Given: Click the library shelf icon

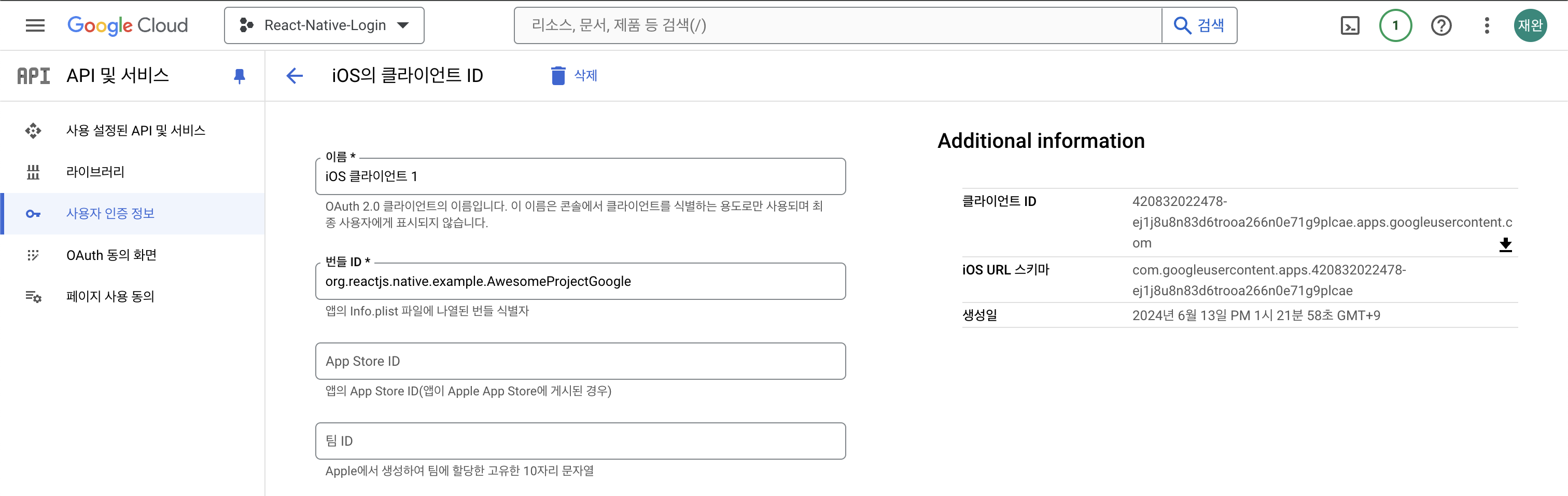Looking at the screenshot, I should (33, 172).
